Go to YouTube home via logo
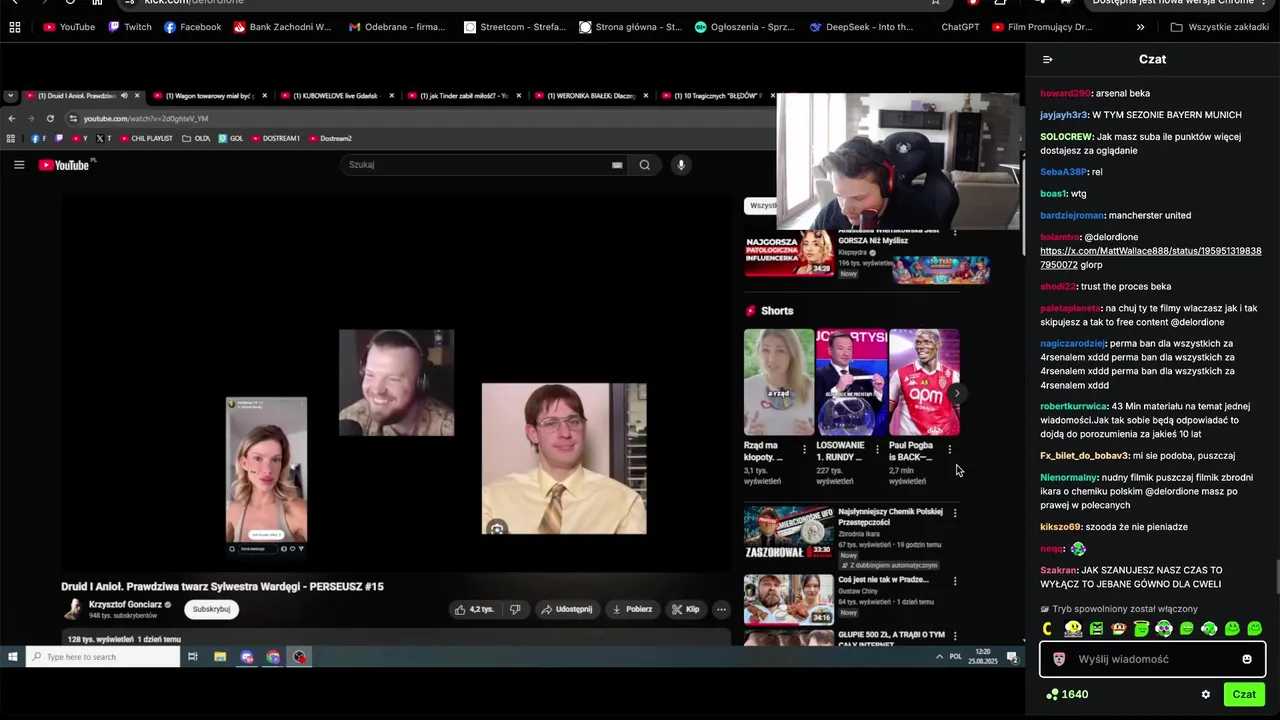 click(65, 165)
